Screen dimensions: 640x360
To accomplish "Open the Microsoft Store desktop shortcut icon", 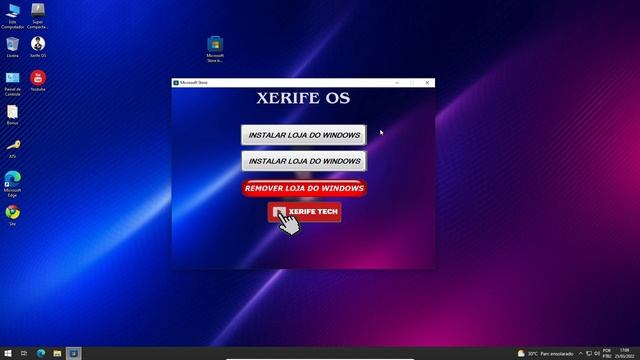I will pyautogui.click(x=215, y=49).
